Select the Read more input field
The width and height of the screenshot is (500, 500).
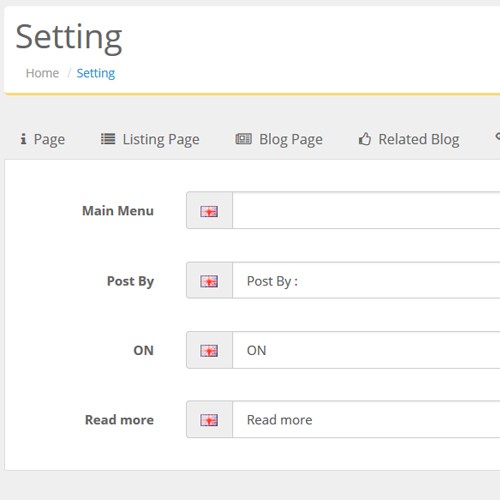[366, 419]
